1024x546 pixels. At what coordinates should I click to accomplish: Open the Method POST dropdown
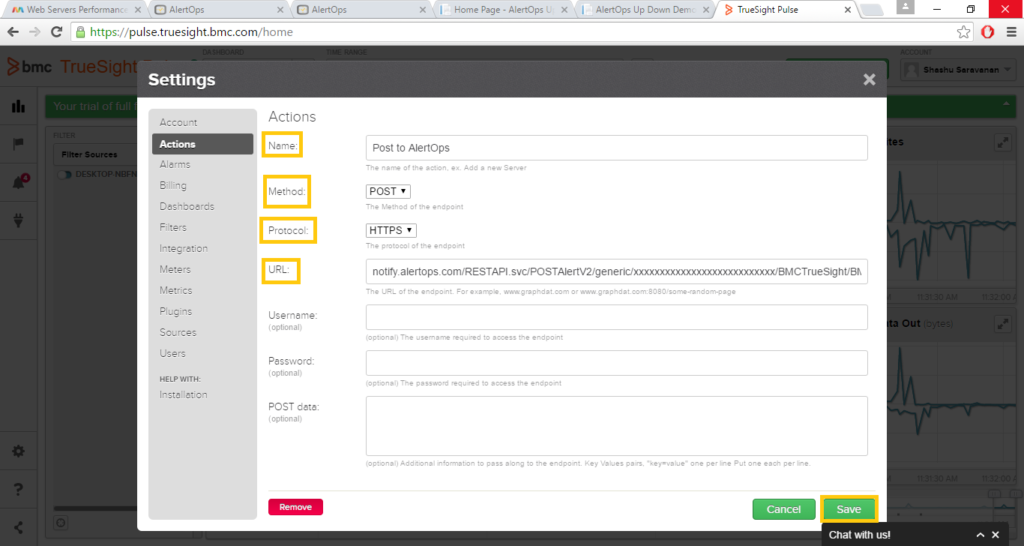click(x=388, y=191)
